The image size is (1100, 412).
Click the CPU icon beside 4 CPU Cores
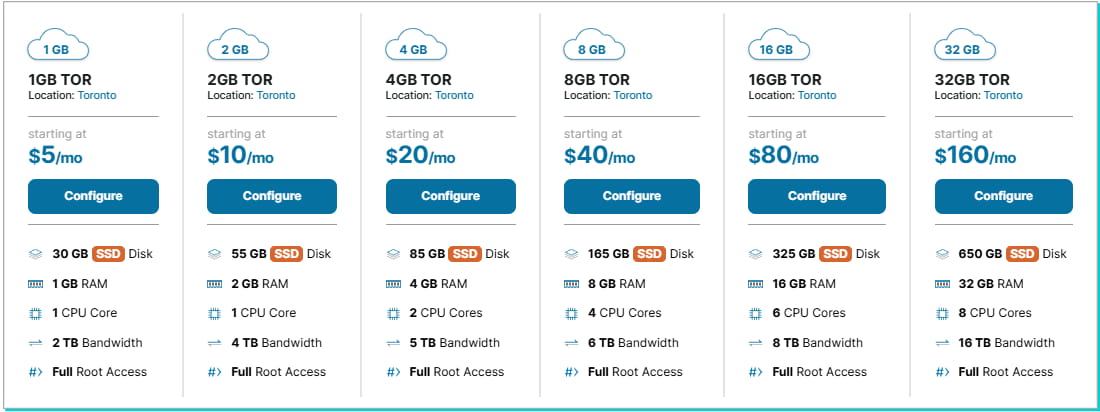coord(571,313)
